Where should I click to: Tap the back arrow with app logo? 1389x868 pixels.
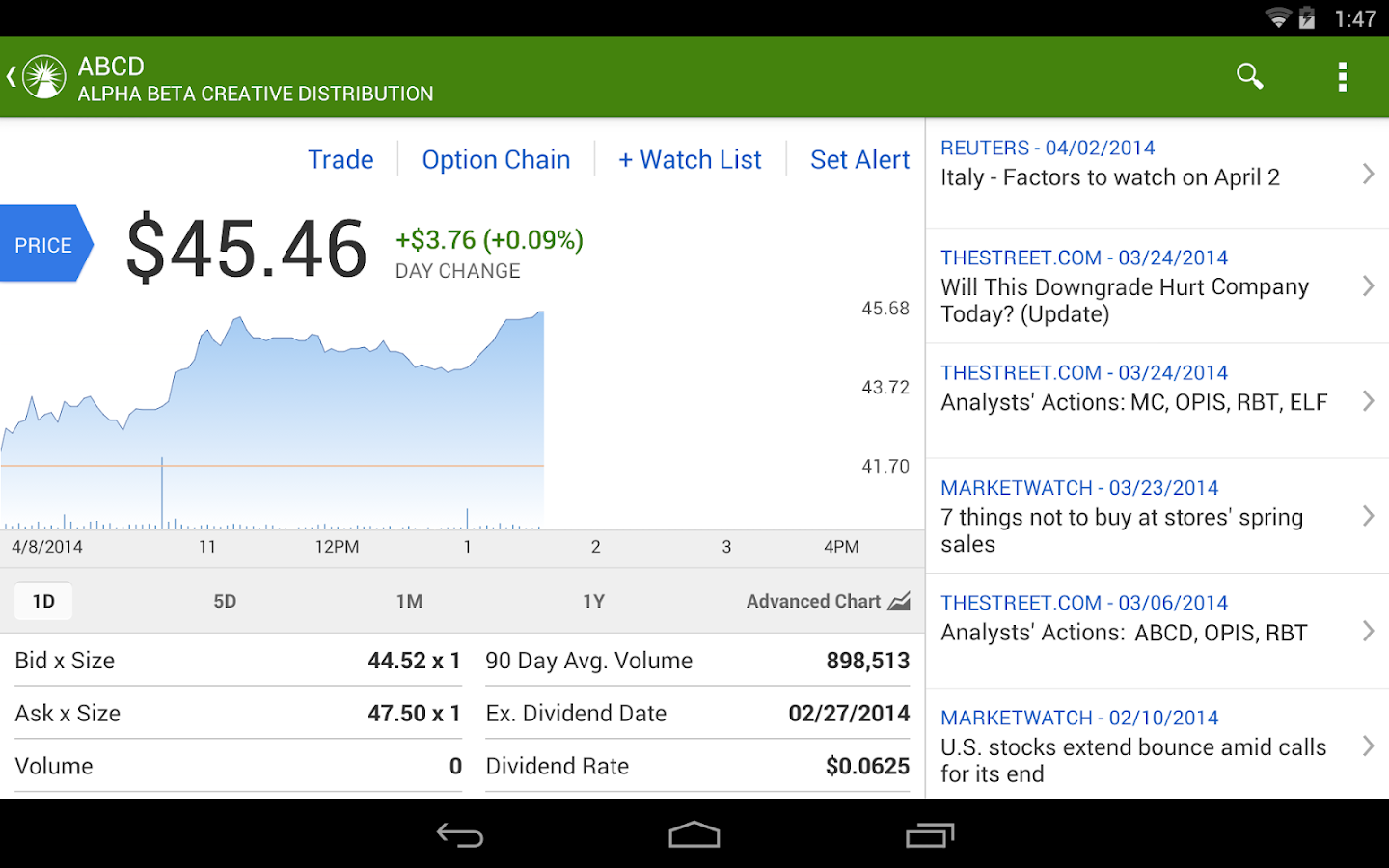click(37, 76)
